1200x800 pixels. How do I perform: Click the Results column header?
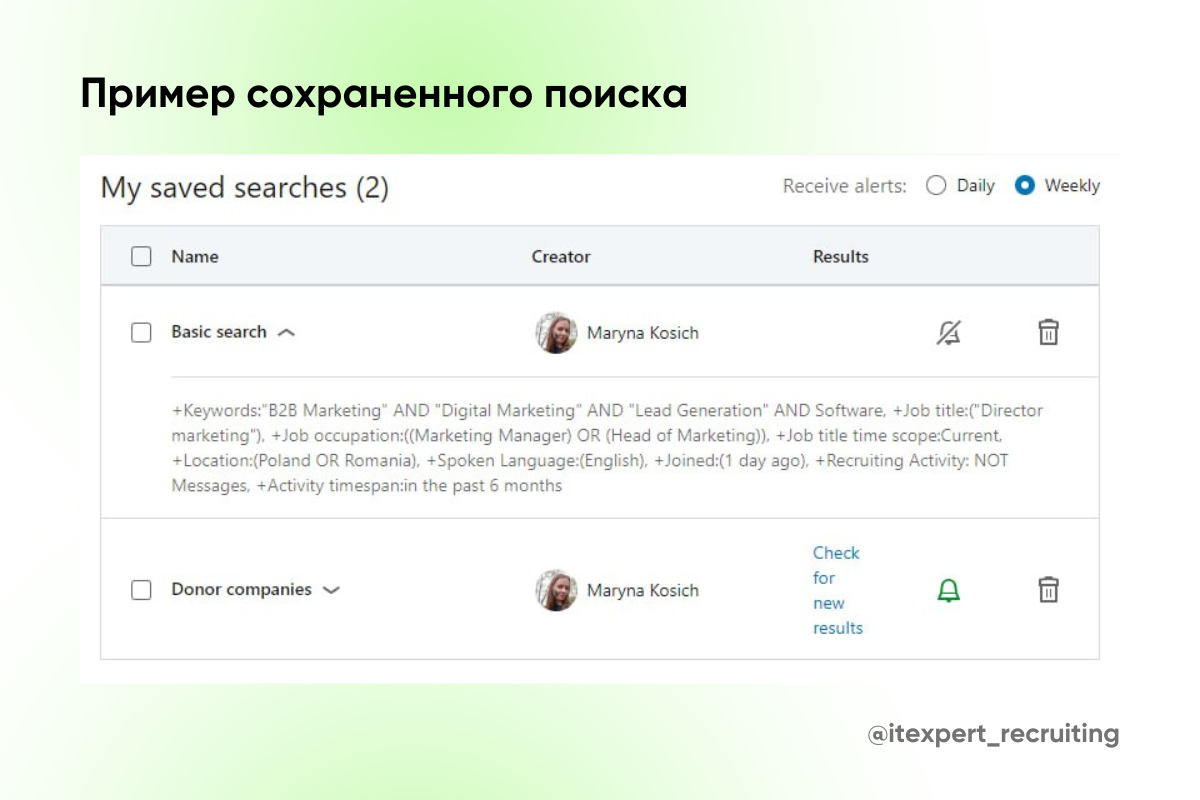(x=840, y=256)
